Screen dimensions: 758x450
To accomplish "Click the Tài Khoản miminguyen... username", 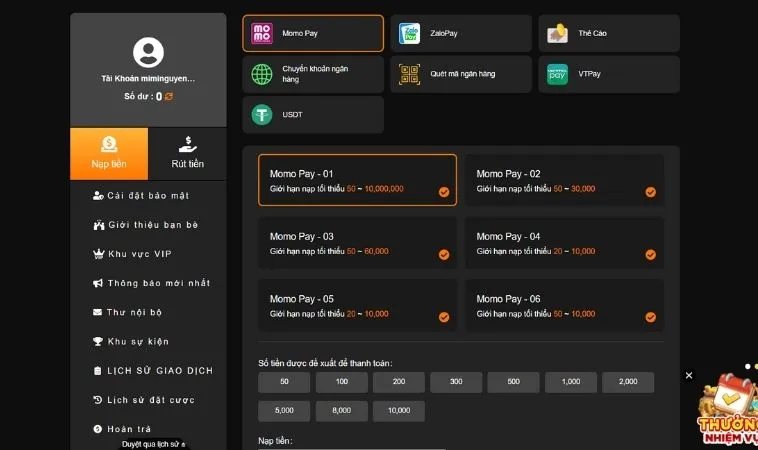I will 148,78.
